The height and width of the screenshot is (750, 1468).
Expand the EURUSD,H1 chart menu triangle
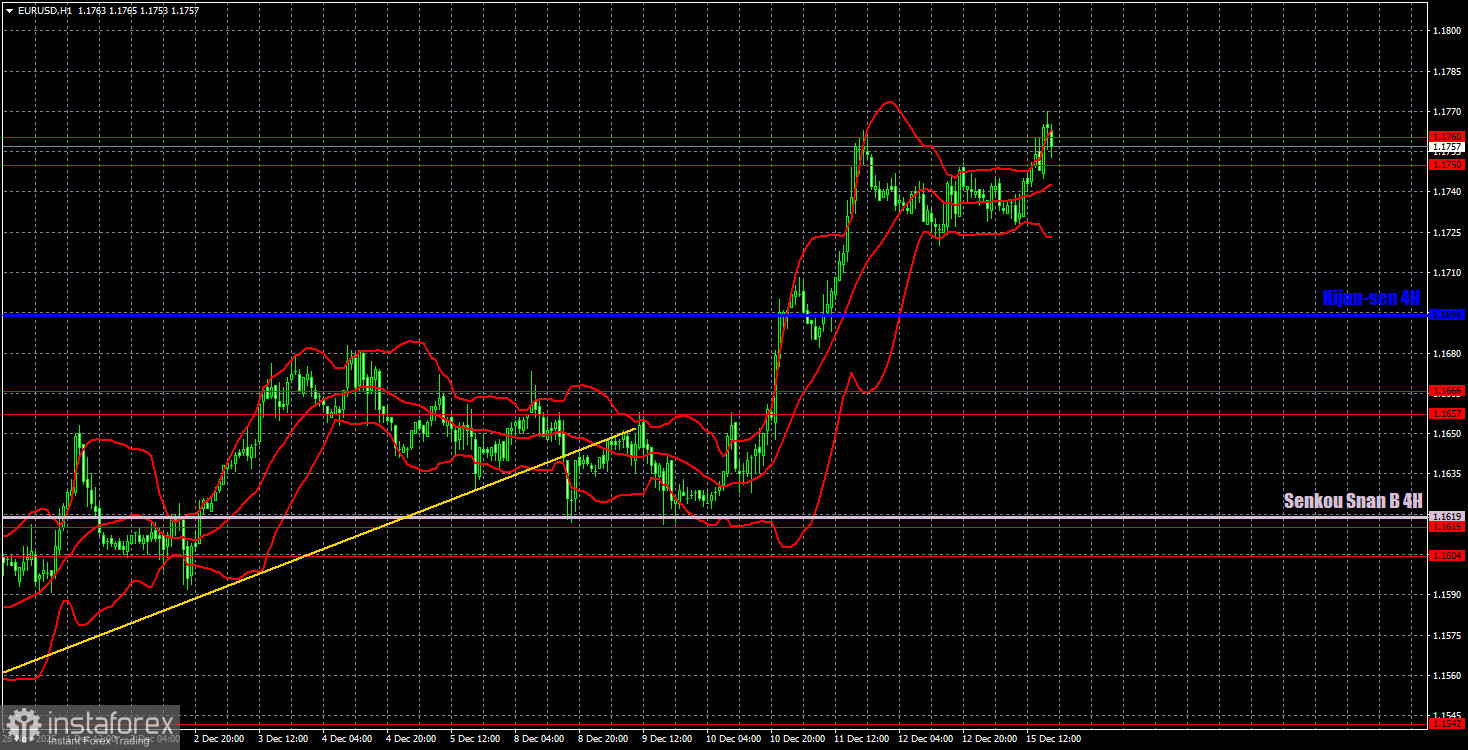pyautogui.click(x=9, y=9)
